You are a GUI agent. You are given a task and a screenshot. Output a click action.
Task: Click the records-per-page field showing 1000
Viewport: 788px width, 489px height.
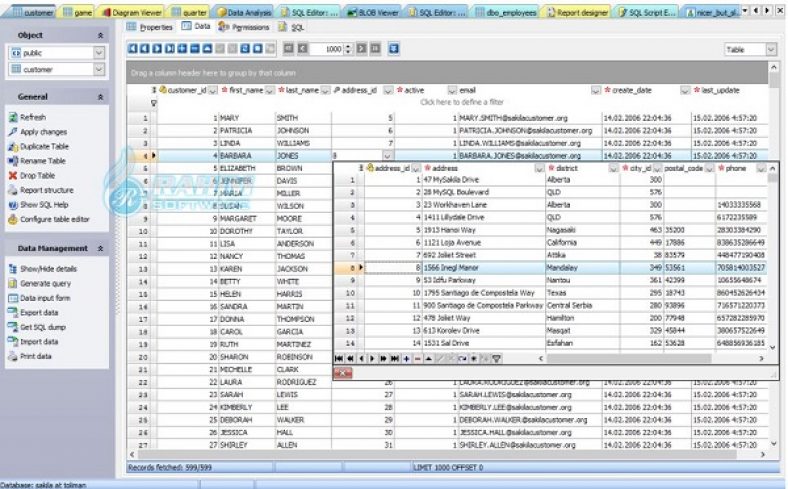[x=327, y=49]
